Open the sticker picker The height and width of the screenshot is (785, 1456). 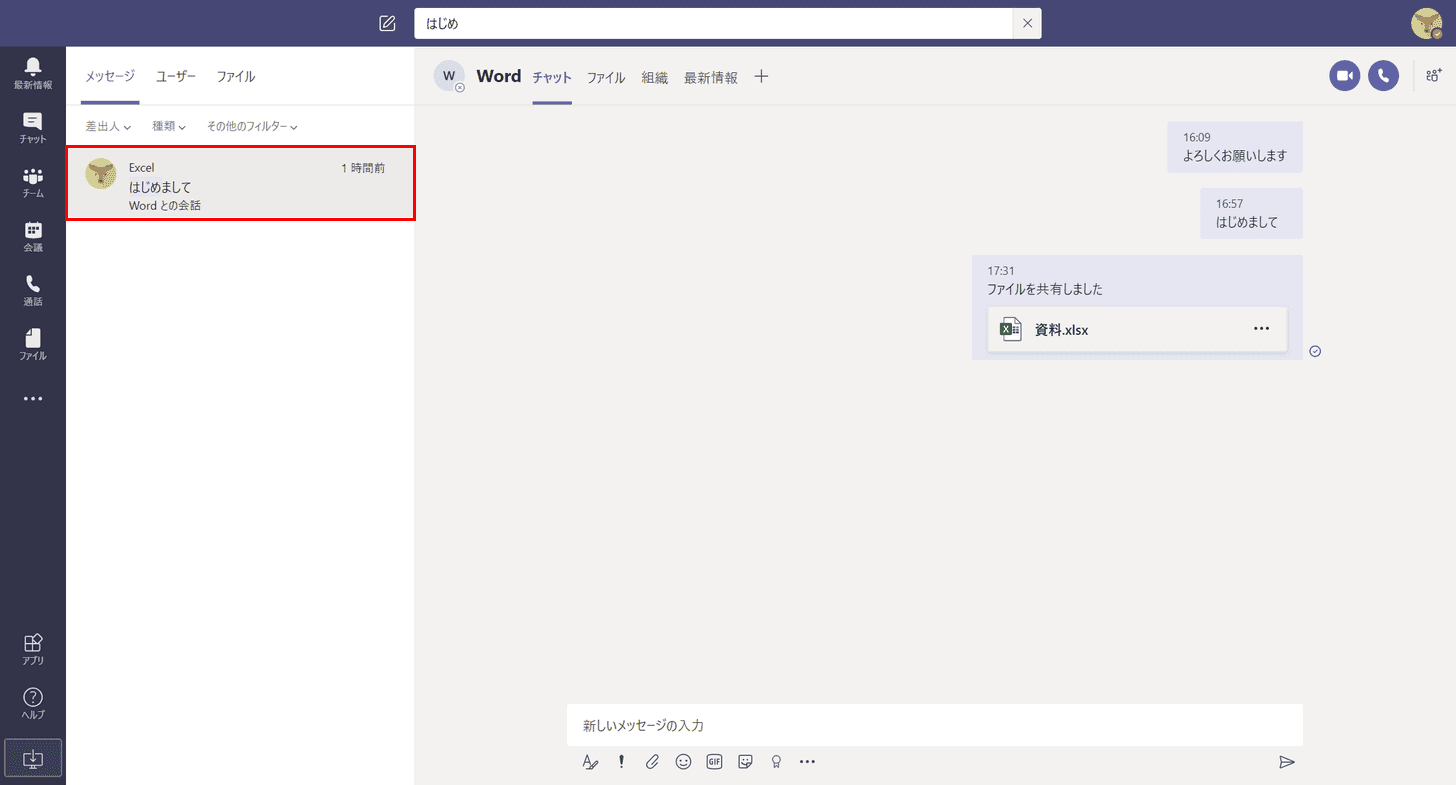tap(745, 762)
